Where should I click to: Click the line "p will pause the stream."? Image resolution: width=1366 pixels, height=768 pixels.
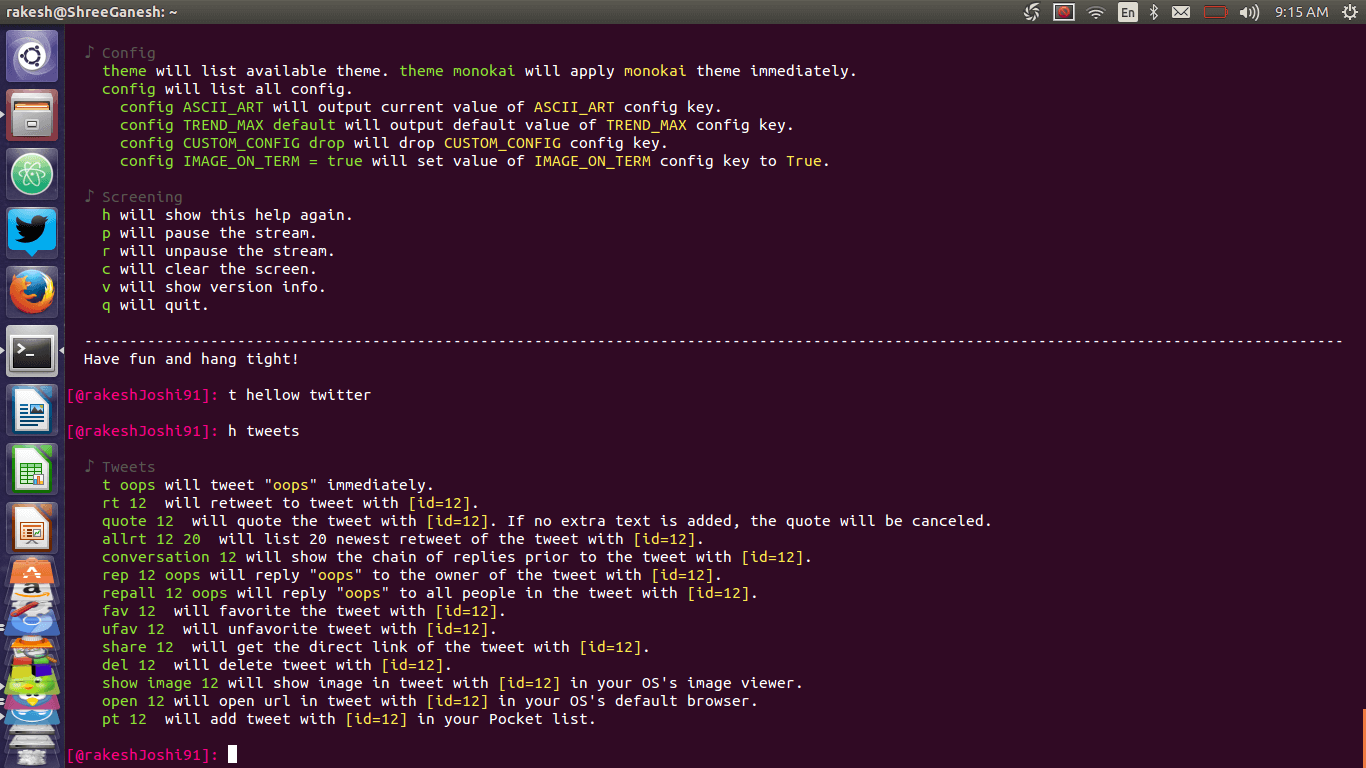[209, 233]
